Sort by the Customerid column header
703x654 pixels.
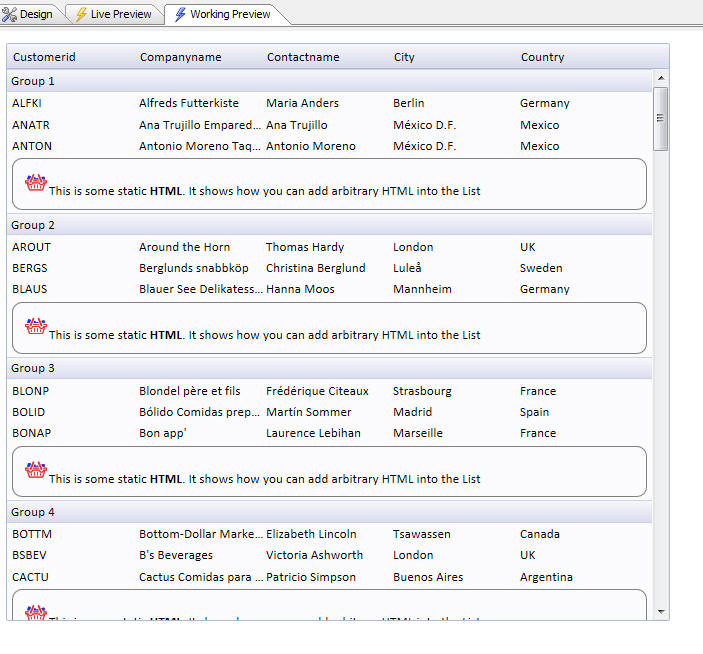click(x=44, y=57)
